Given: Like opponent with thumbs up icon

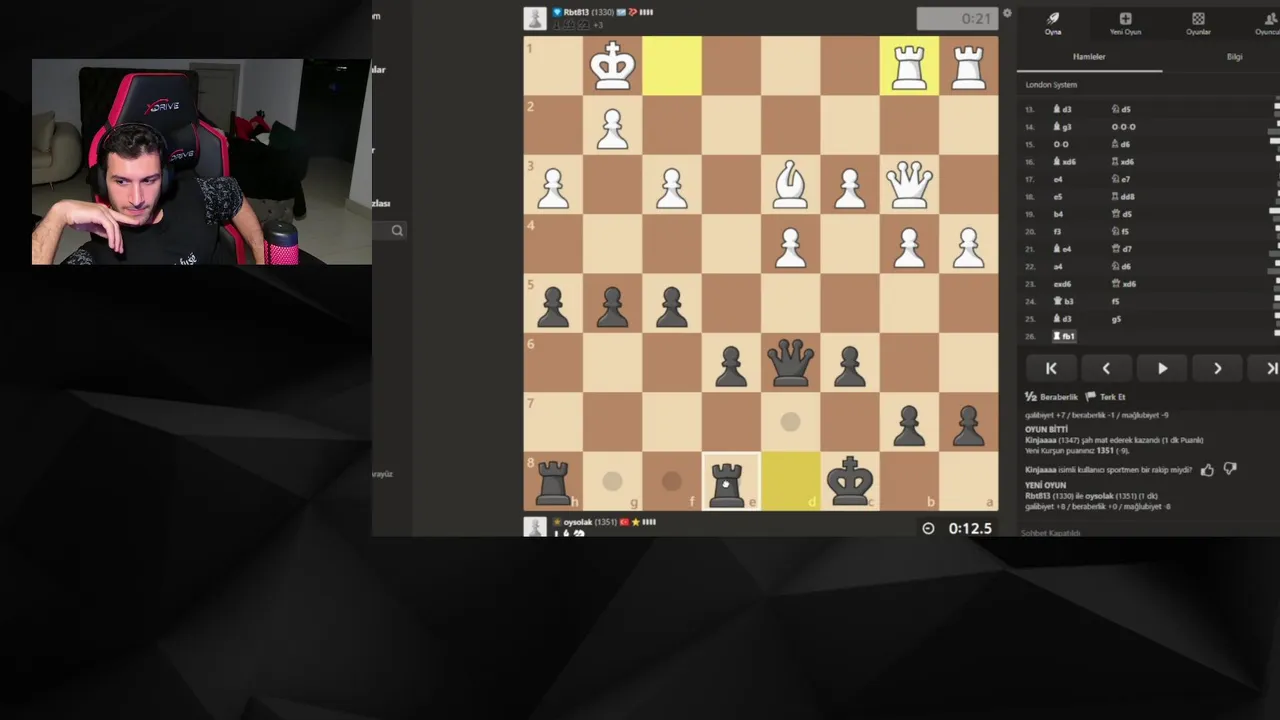Looking at the screenshot, I should 1207,469.
